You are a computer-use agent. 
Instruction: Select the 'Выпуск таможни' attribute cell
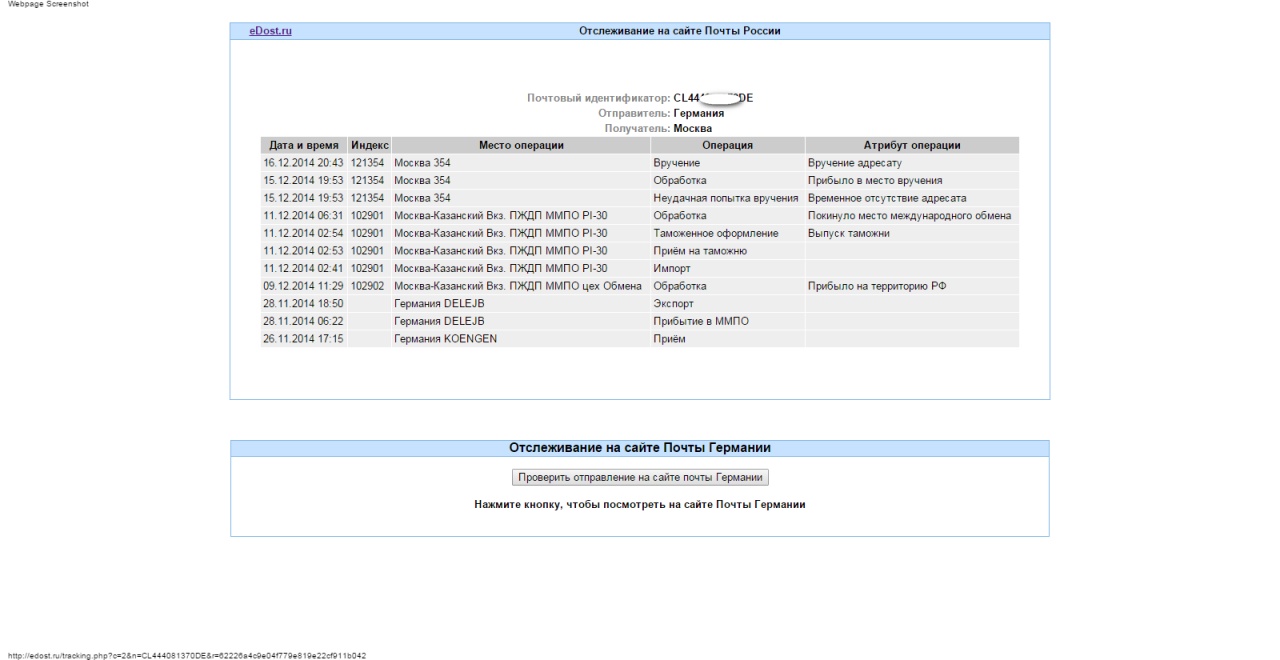(x=848, y=233)
